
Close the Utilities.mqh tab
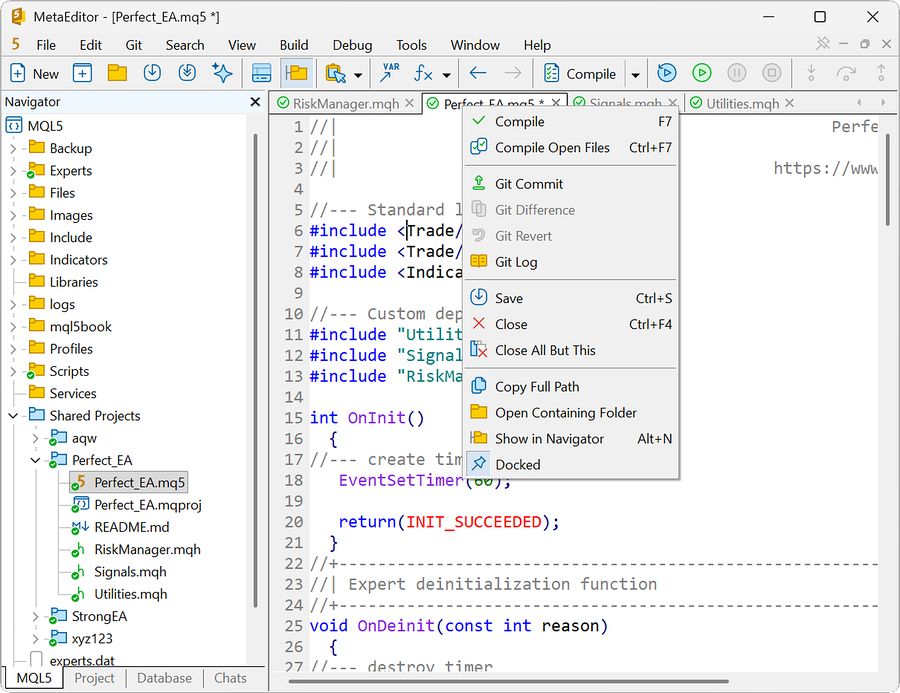(x=790, y=103)
